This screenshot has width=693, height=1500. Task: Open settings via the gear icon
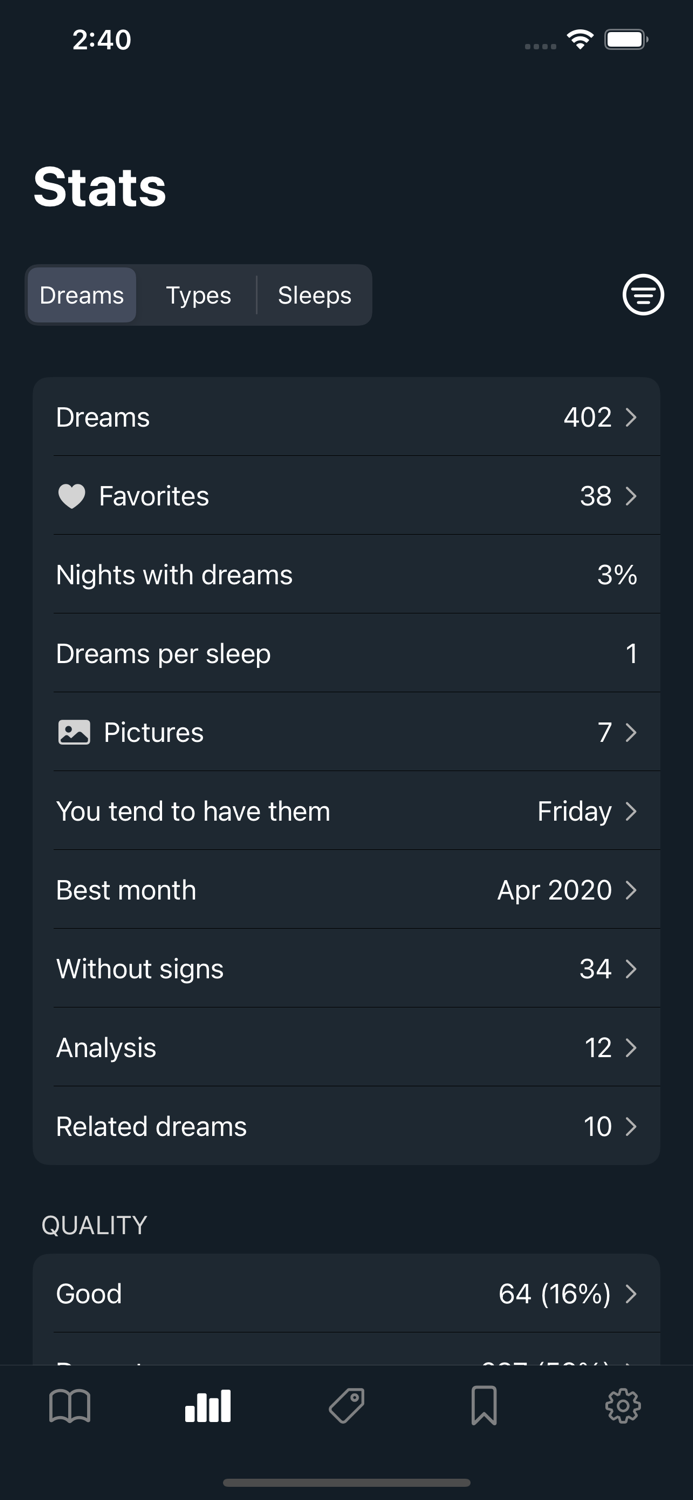pyautogui.click(x=622, y=1405)
